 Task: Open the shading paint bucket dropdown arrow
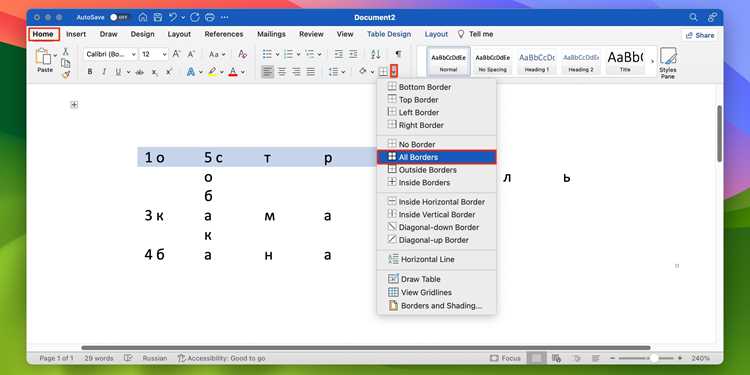coord(373,72)
